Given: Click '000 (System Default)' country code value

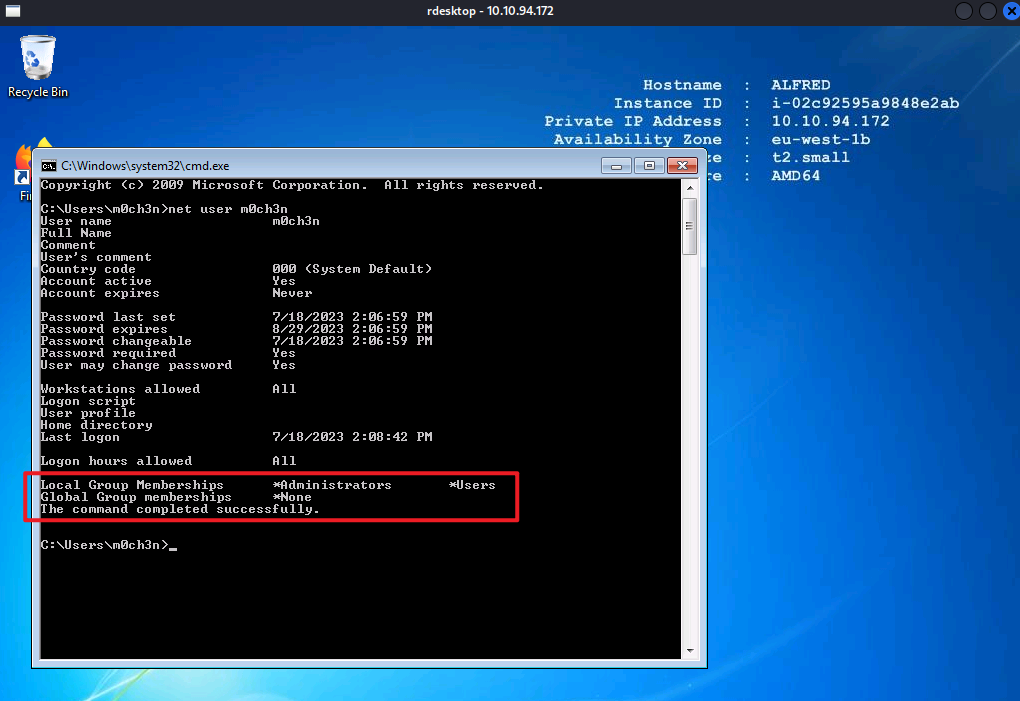Looking at the screenshot, I should pyautogui.click(x=352, y=269).
